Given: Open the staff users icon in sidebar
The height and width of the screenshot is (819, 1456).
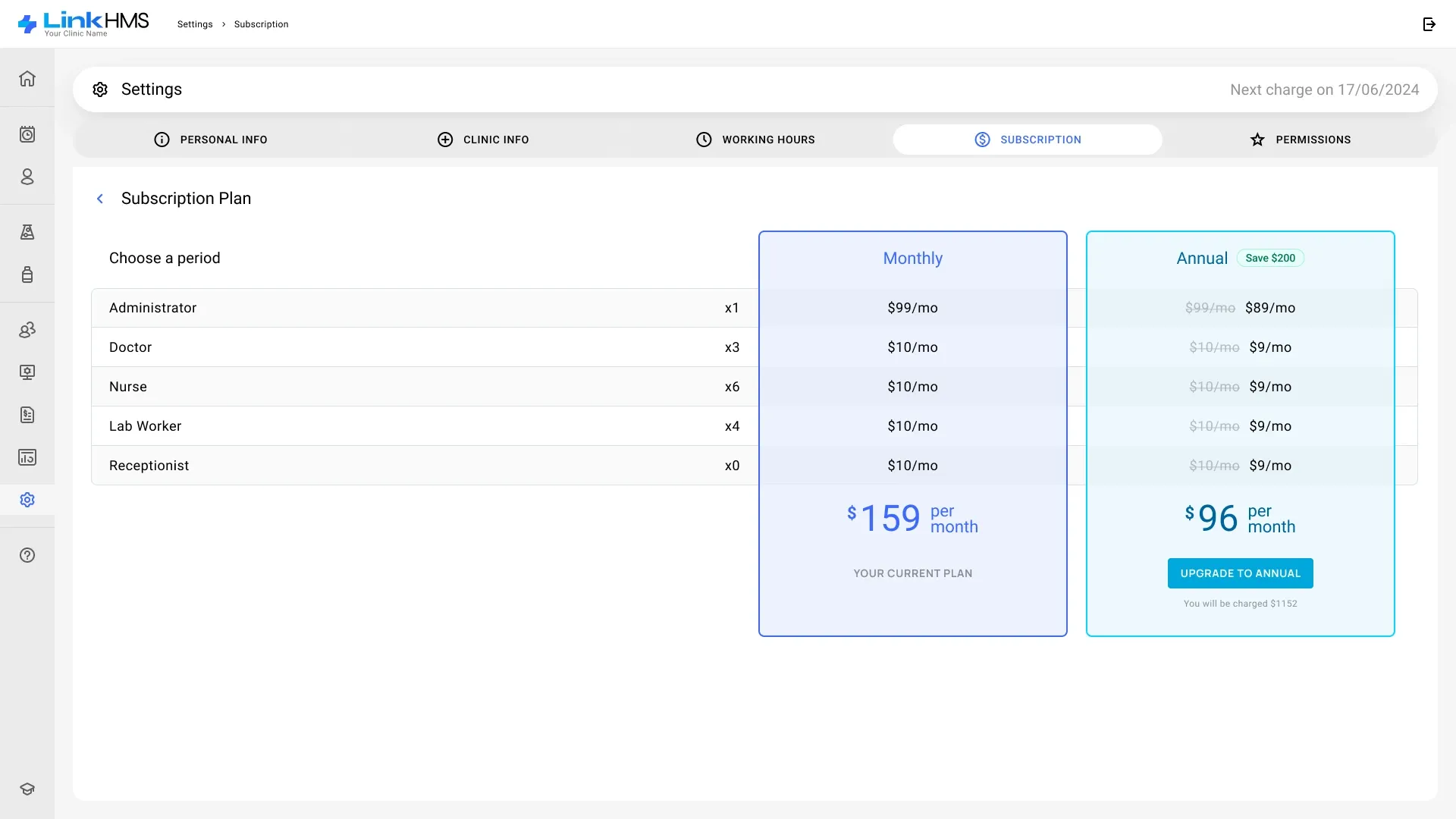Looking at the screenshot, I should coord(27,330).
